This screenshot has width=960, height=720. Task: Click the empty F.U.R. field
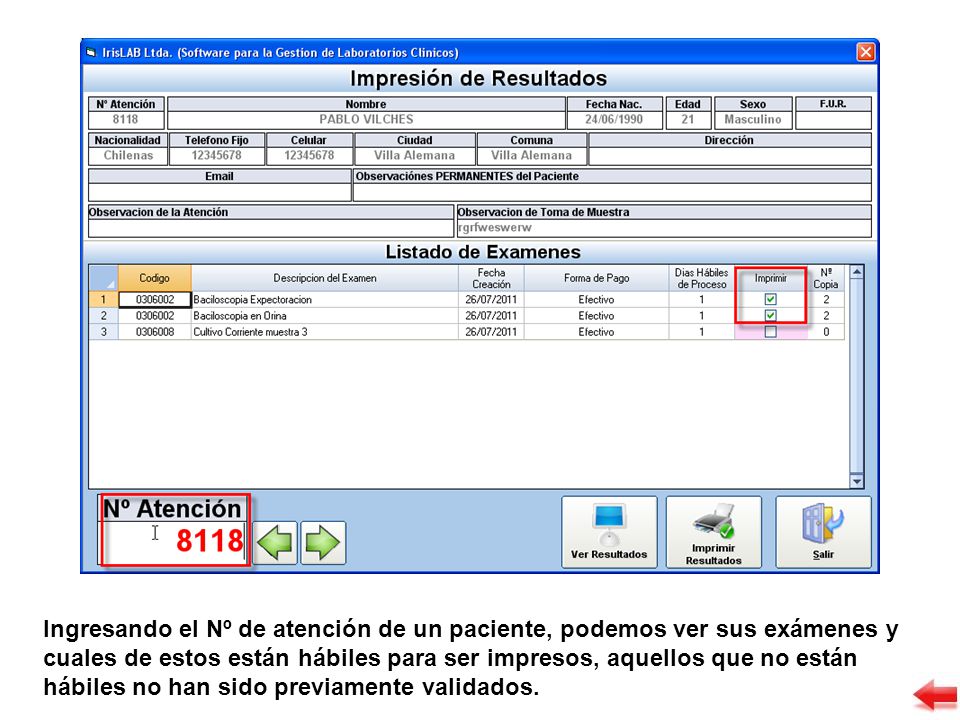tap(833, 119)
